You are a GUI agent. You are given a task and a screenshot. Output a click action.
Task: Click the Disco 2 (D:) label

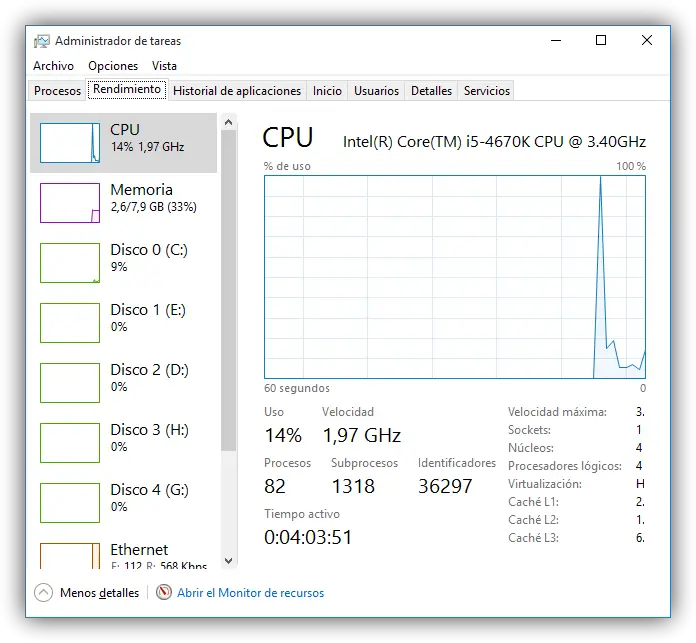click(x=149, y=370)
